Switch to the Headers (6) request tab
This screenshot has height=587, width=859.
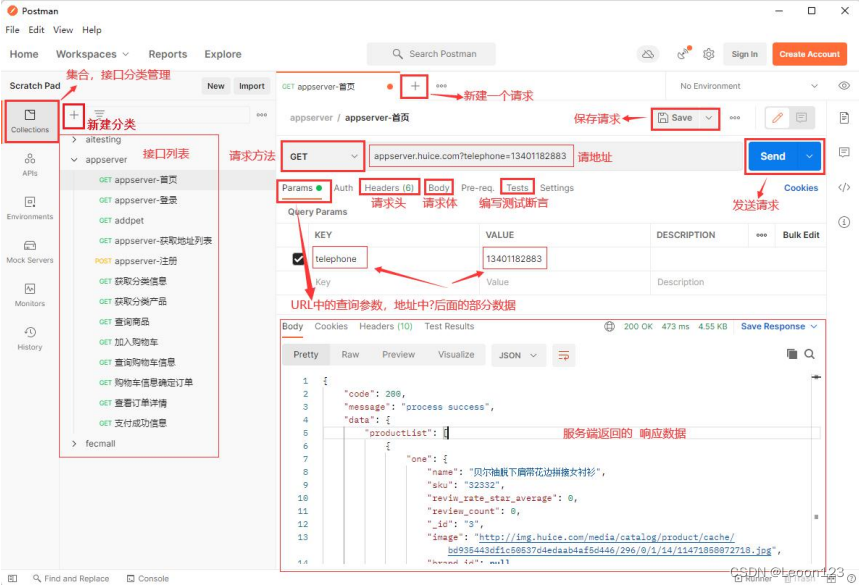(x=389, y=187)
